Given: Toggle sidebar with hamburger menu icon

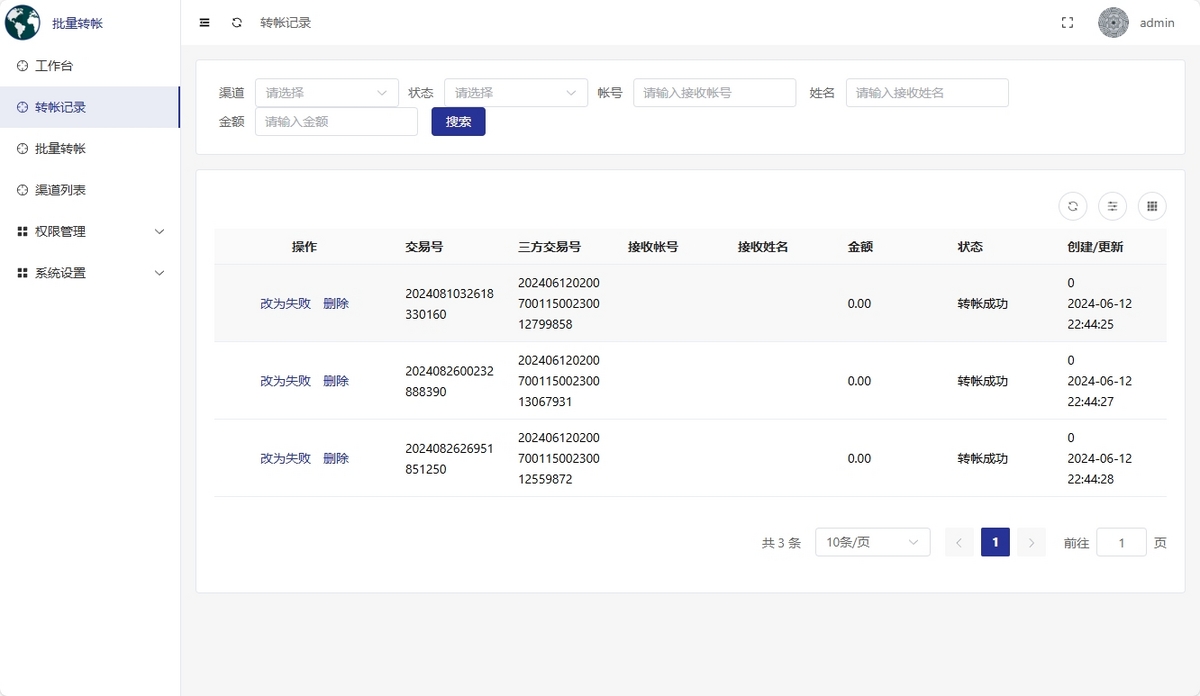Looking at the screenshot, I should tap(205, 22).
